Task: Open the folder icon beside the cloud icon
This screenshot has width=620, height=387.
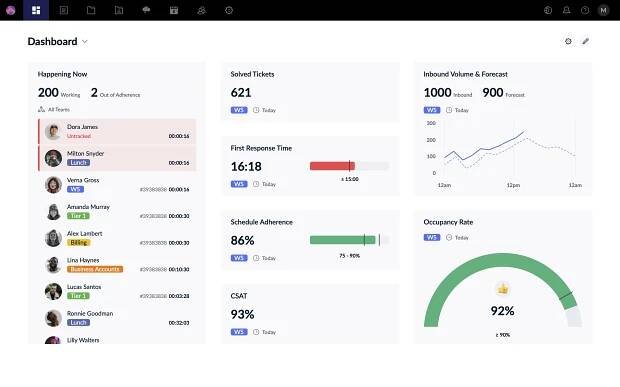Action: [x=119, y=10]
